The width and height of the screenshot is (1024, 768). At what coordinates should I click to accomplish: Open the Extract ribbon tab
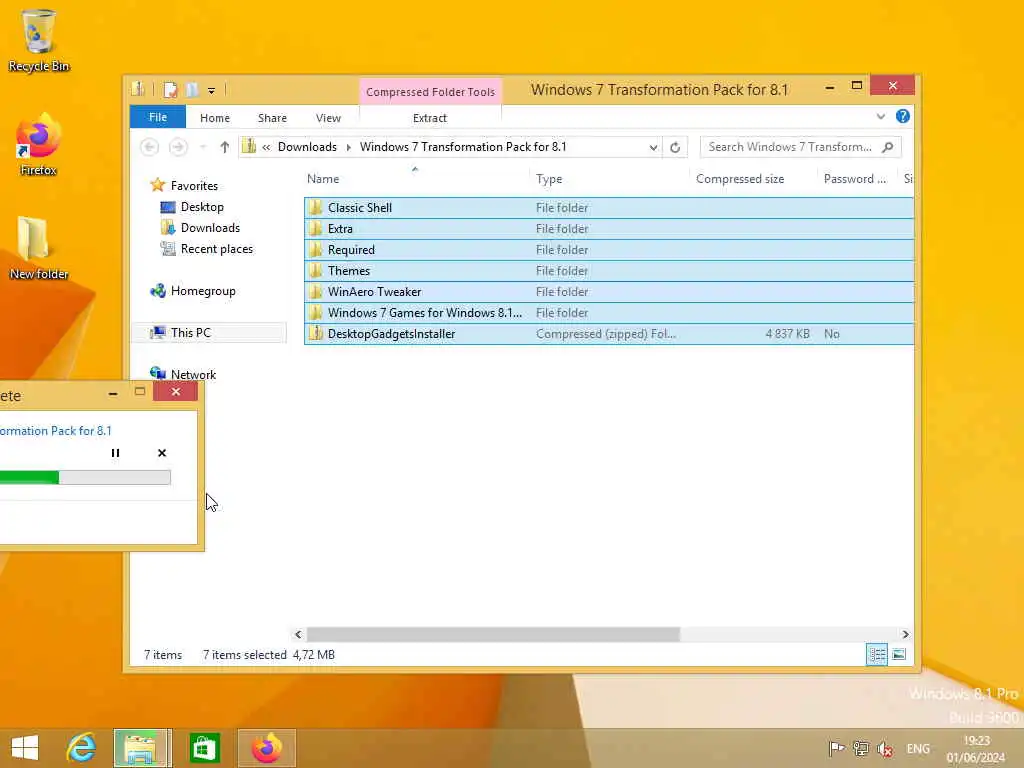click(430, 118)
